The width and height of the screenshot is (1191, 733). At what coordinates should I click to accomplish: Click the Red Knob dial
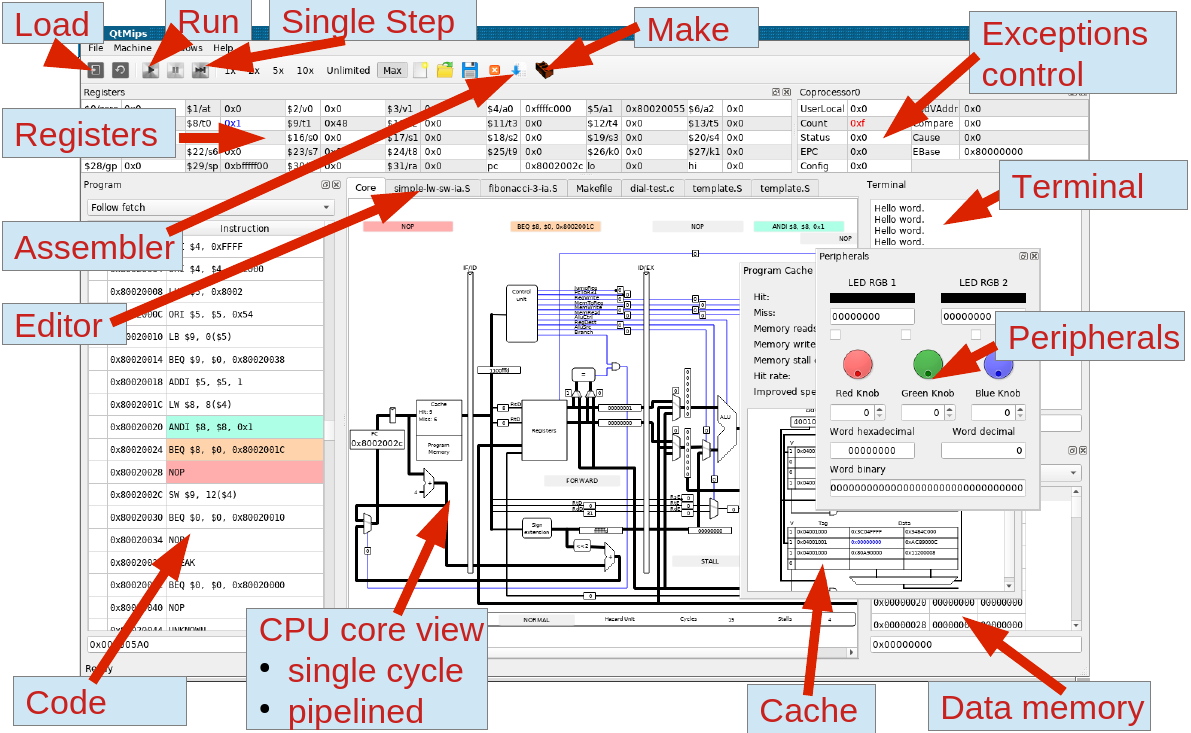(x=858, y=365)
